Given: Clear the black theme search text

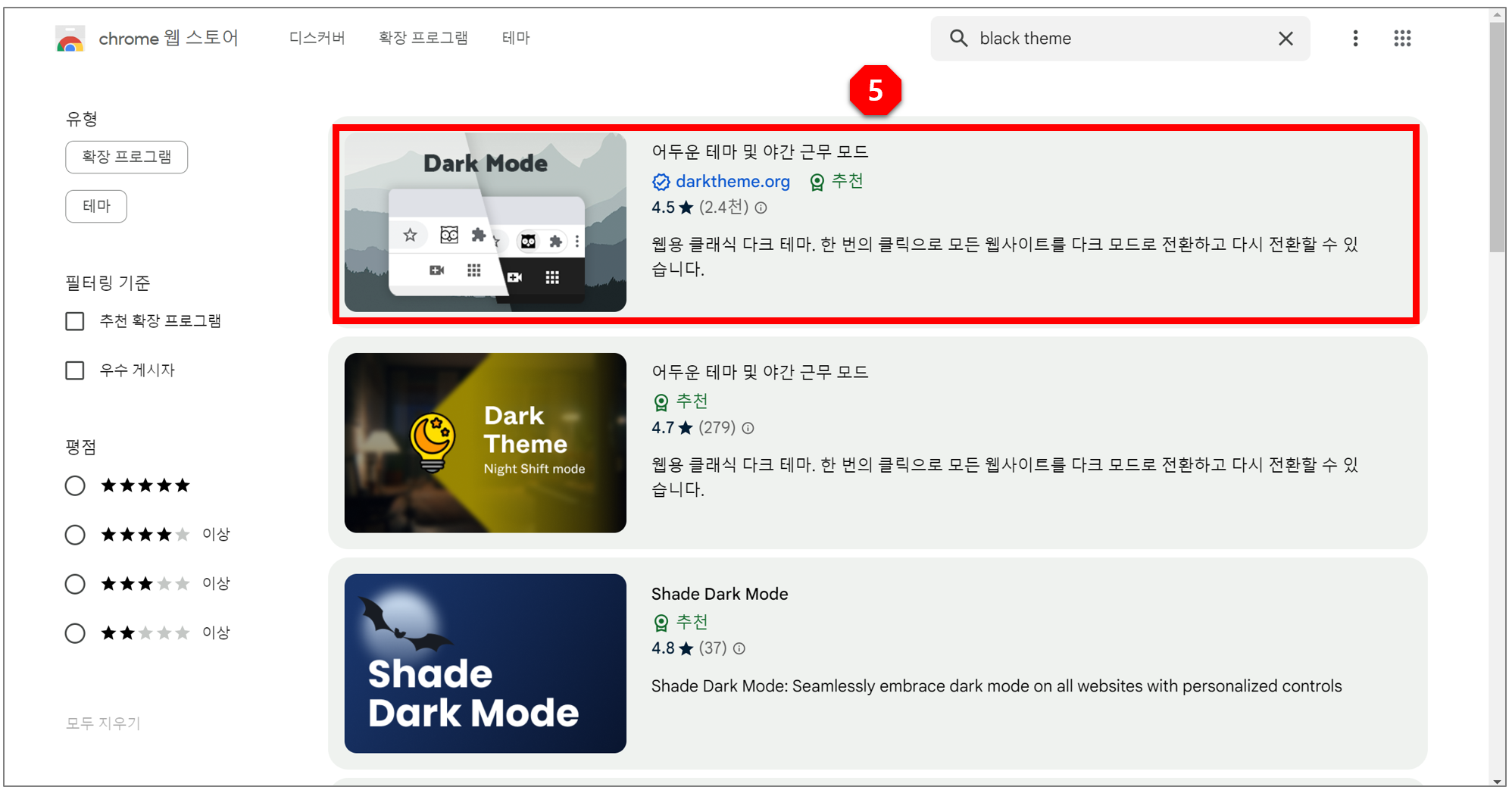Looking at the screenshot, I should (x=1286, y=39).
